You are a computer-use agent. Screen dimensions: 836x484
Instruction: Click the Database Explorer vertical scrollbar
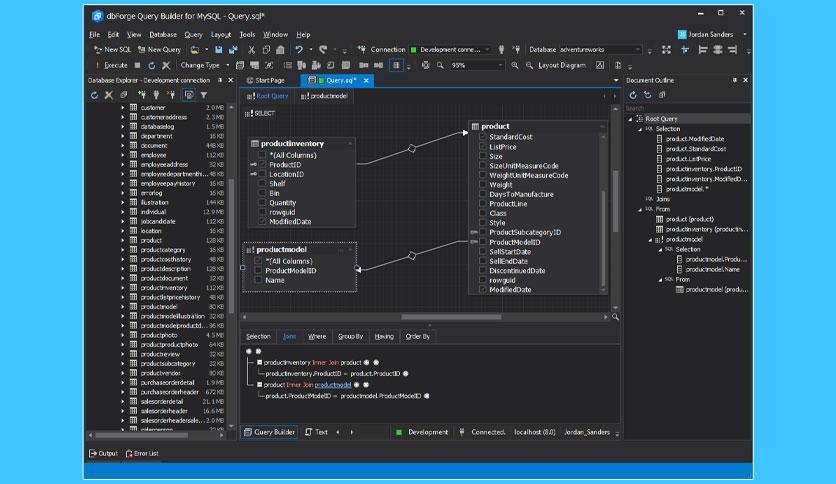[231, 245]
